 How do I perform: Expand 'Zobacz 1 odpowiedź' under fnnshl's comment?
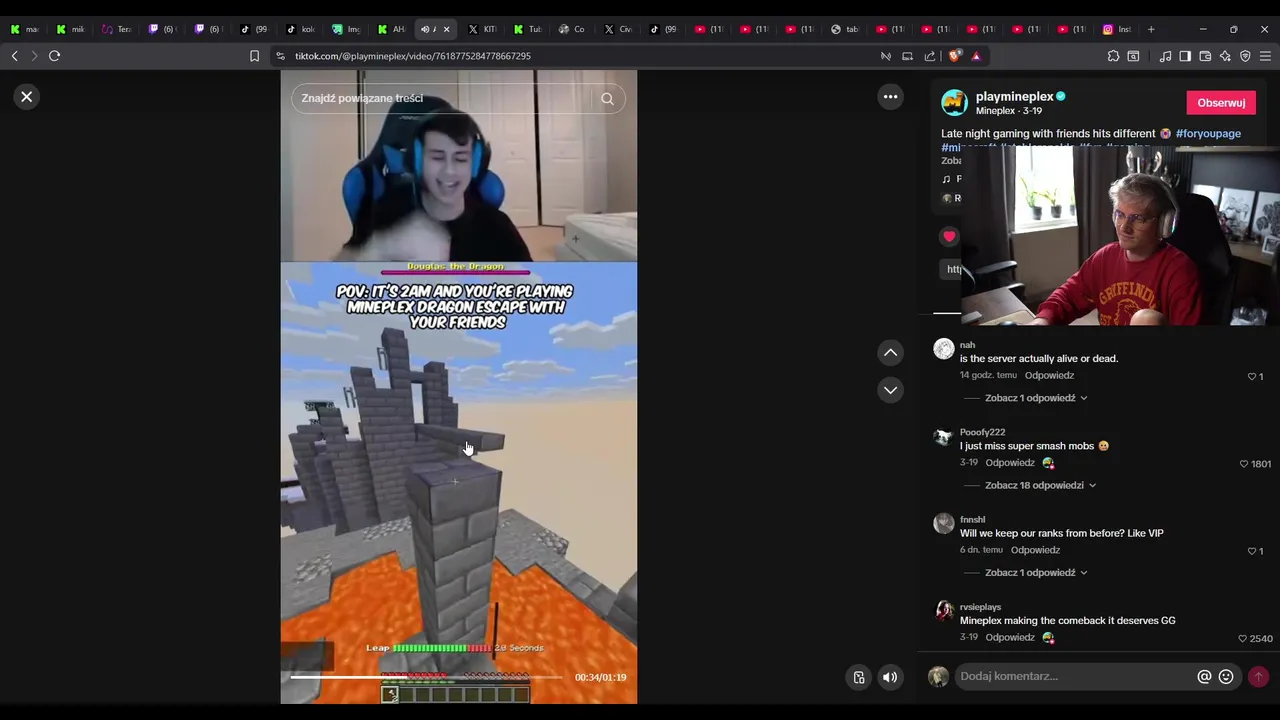click(1036, 573)
